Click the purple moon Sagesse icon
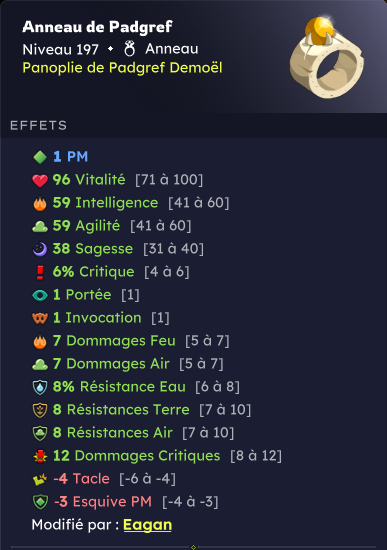 [x=40, y=249]
